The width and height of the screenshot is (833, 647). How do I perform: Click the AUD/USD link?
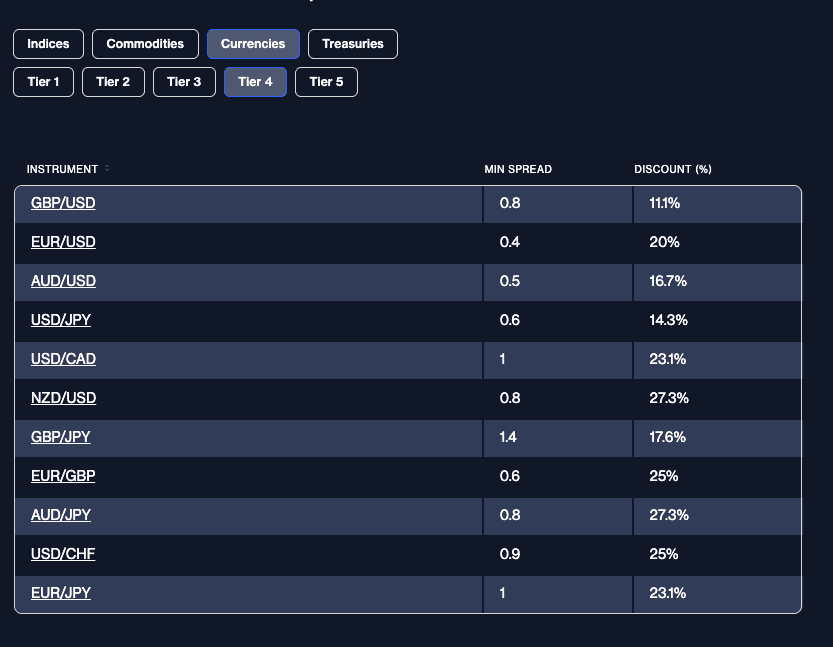point(63,281)
